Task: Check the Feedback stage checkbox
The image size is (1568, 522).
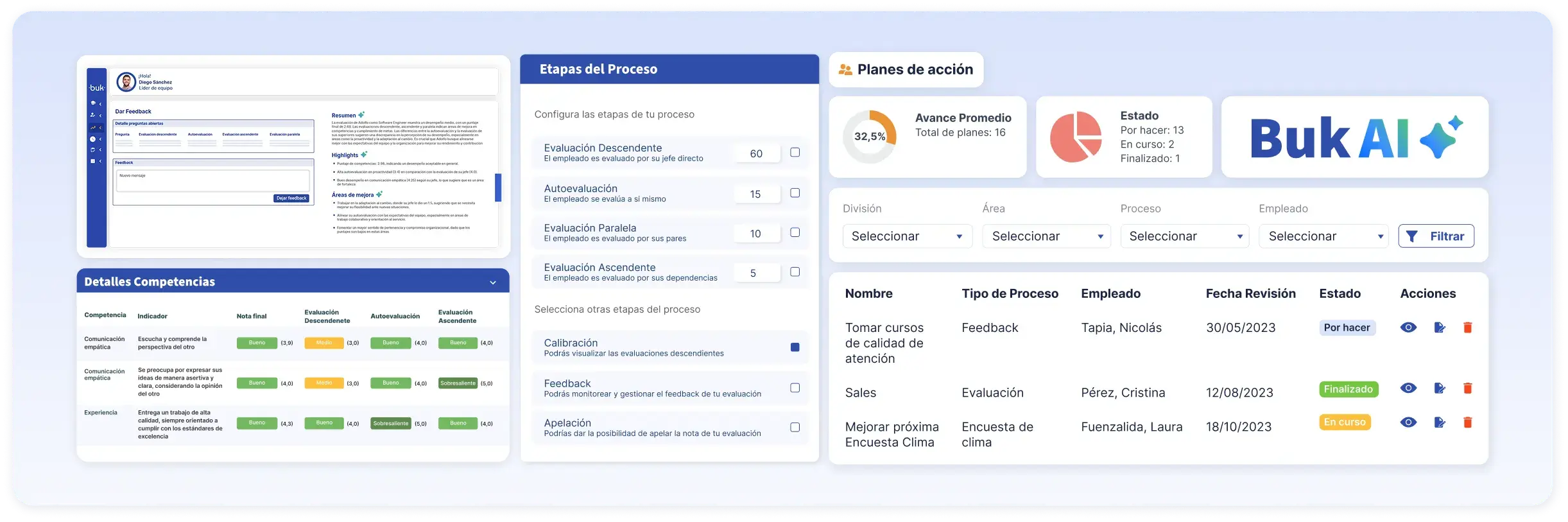Action: pos(795,388)
